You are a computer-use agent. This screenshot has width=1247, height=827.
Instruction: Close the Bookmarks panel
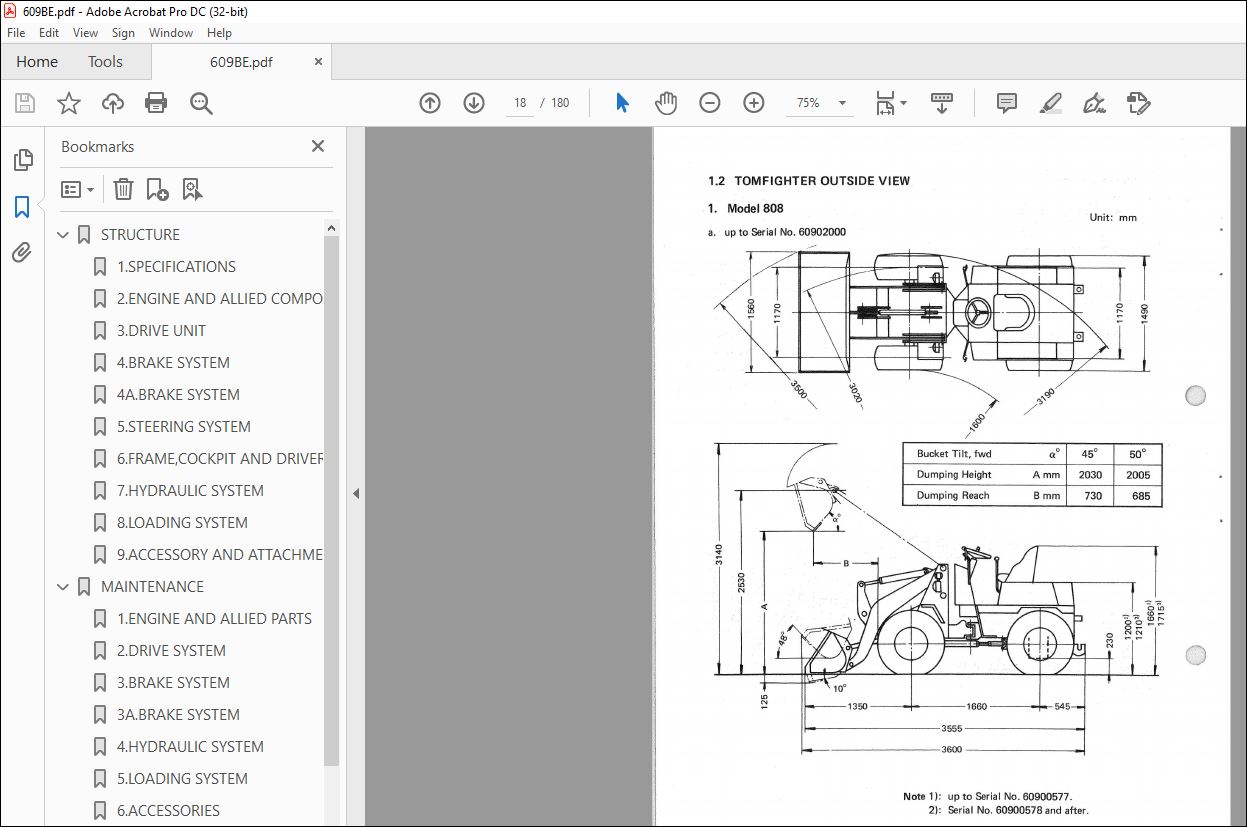coord(318,146)
